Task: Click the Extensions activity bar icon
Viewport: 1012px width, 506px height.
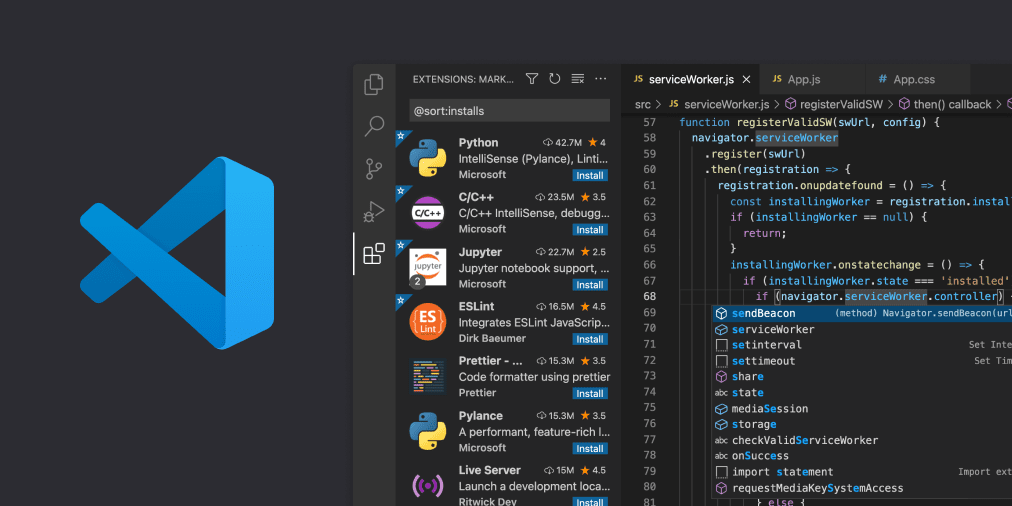Action: pyautogui.click(x=374, y=254)
